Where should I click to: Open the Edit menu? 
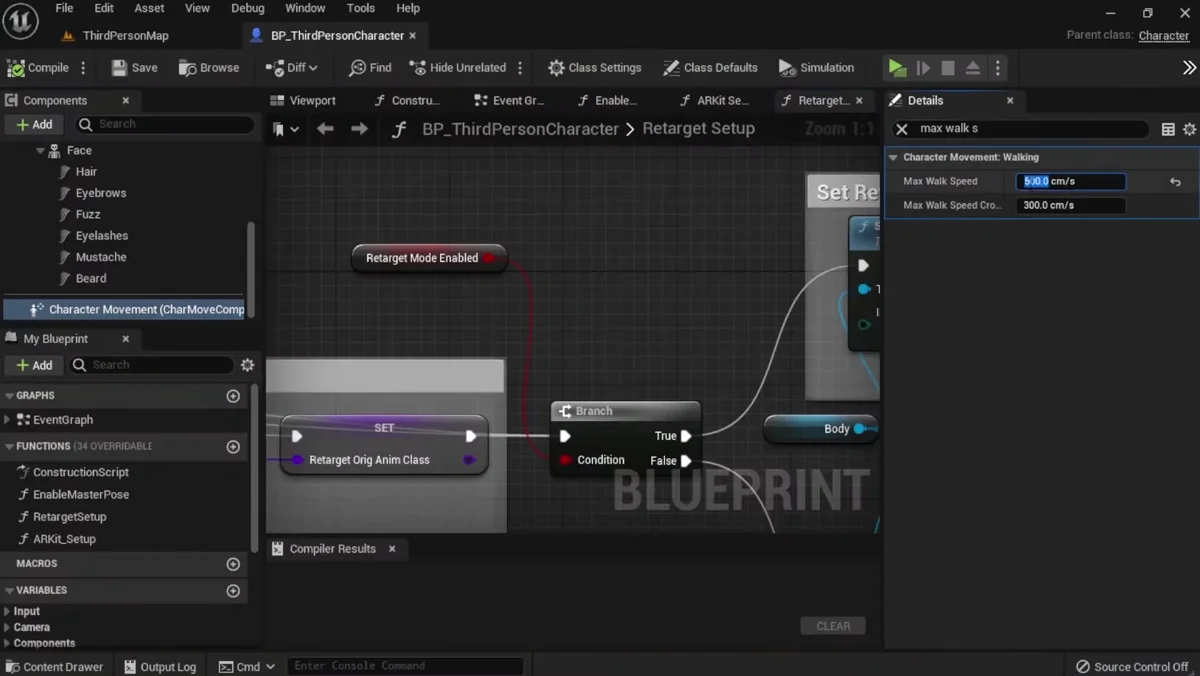tap(104, 8)
